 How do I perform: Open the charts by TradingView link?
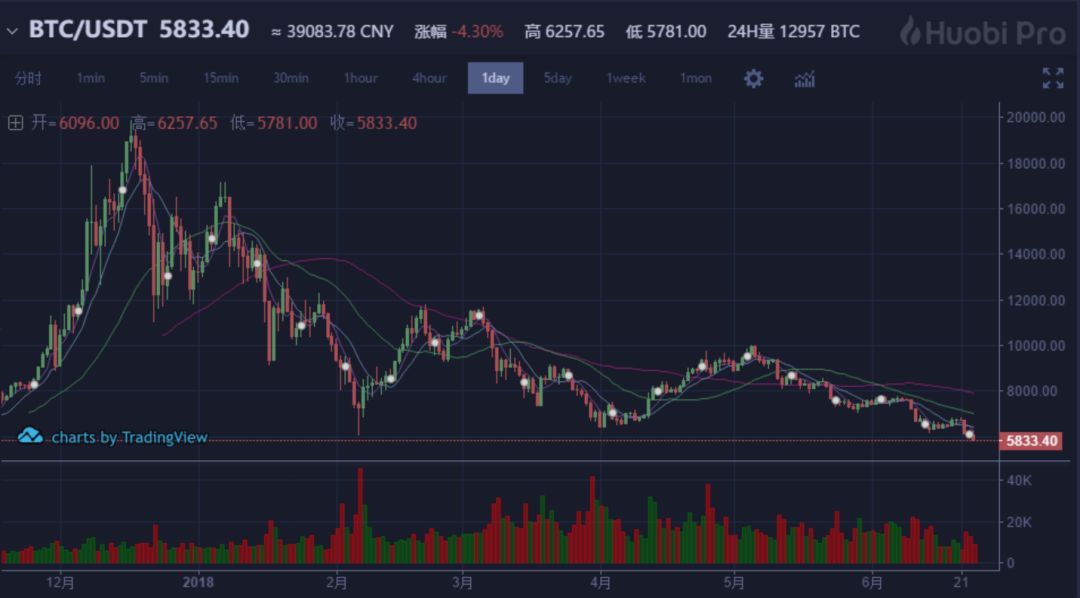click(129, 437)
